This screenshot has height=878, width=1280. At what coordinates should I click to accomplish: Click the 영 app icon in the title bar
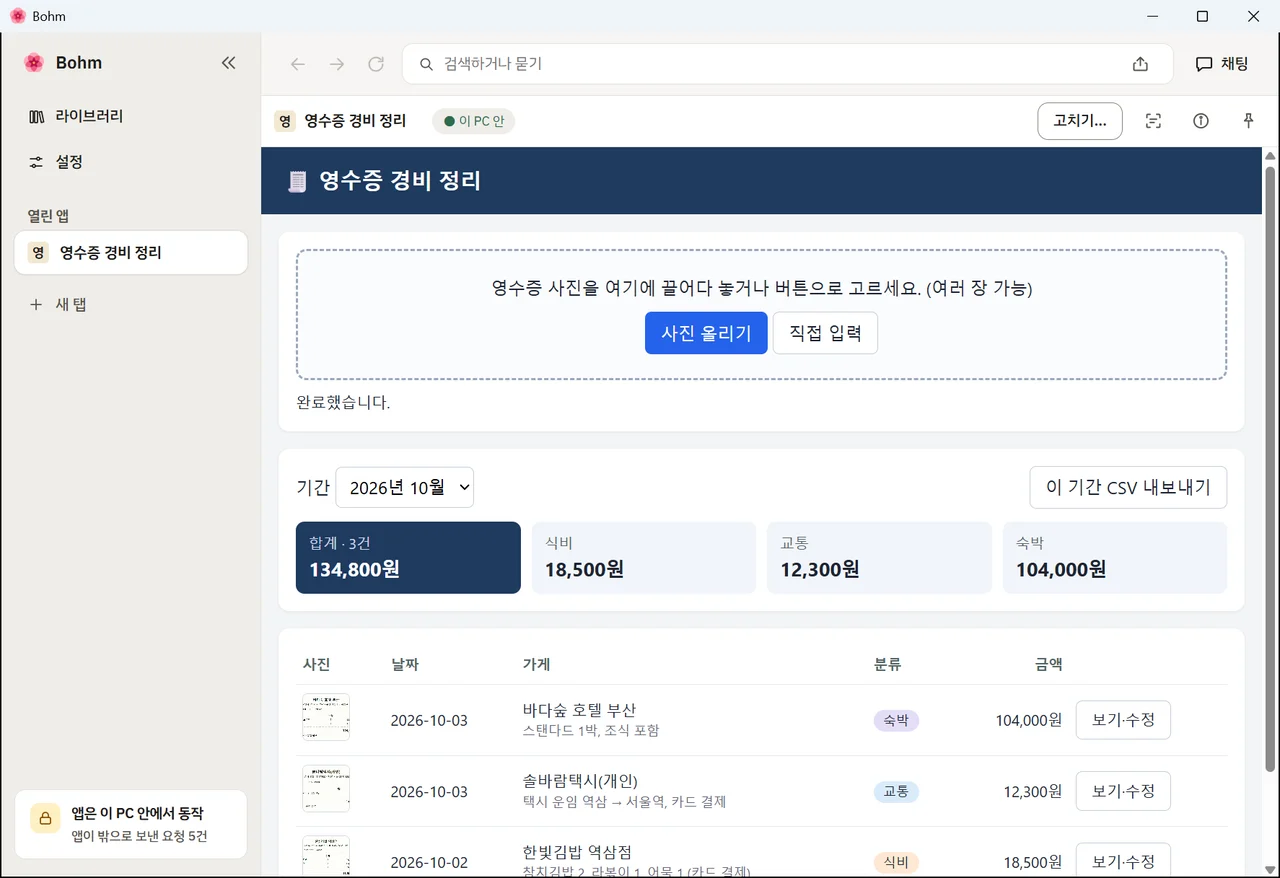286,121
